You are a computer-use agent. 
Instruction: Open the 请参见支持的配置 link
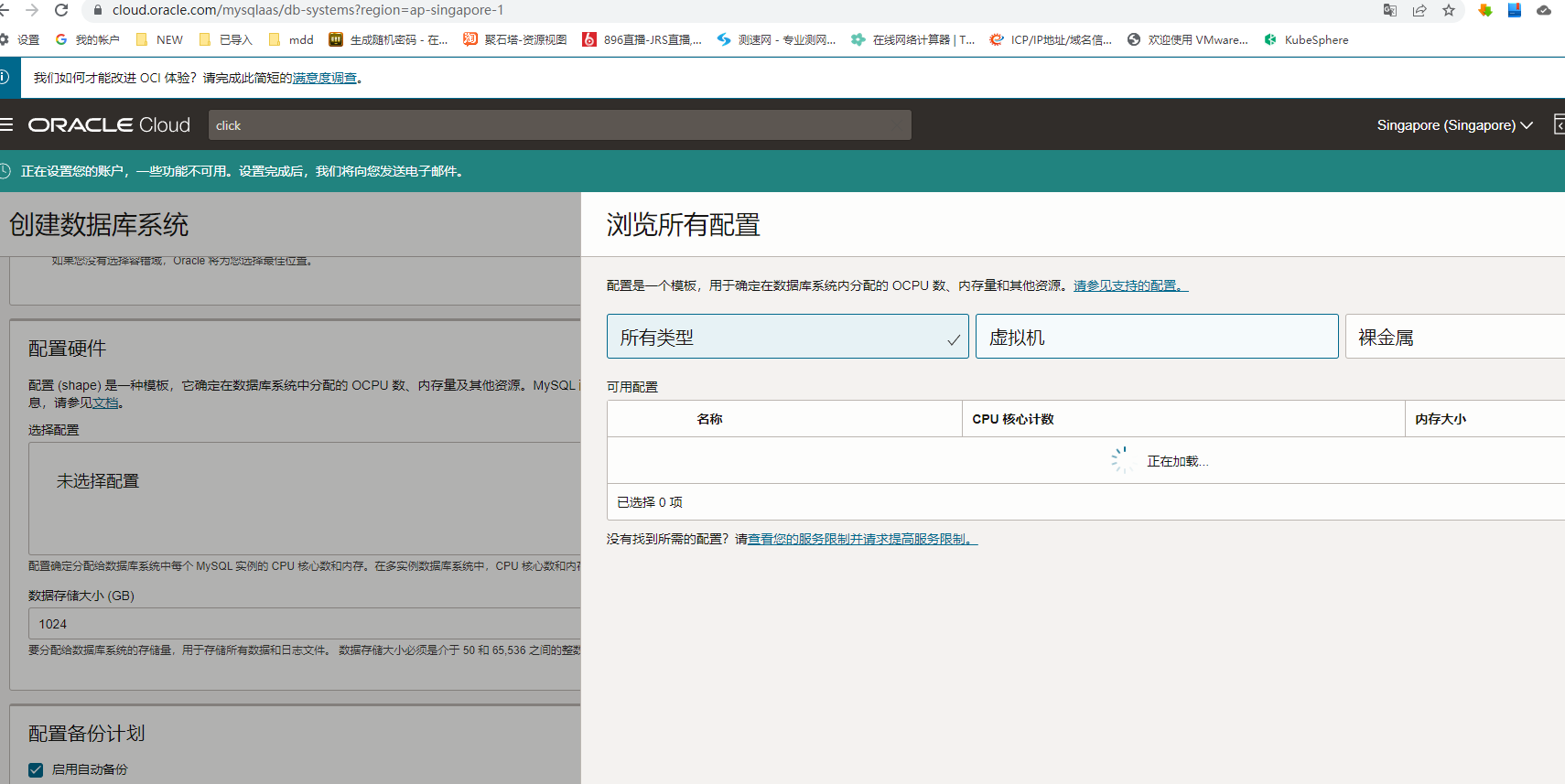[x=1129, y=286]
